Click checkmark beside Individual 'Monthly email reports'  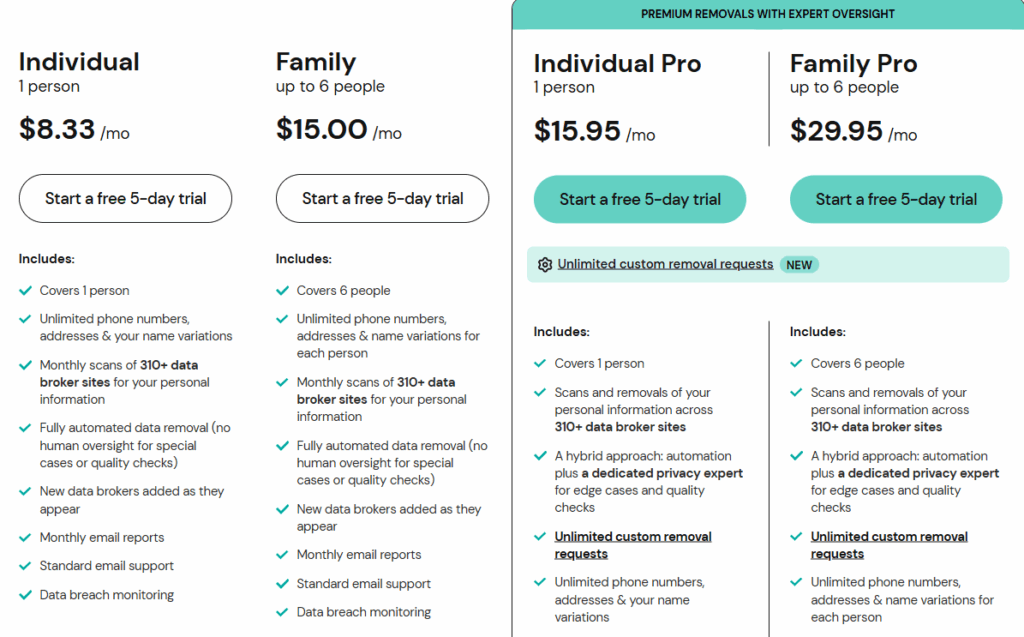tap(25, 538)
